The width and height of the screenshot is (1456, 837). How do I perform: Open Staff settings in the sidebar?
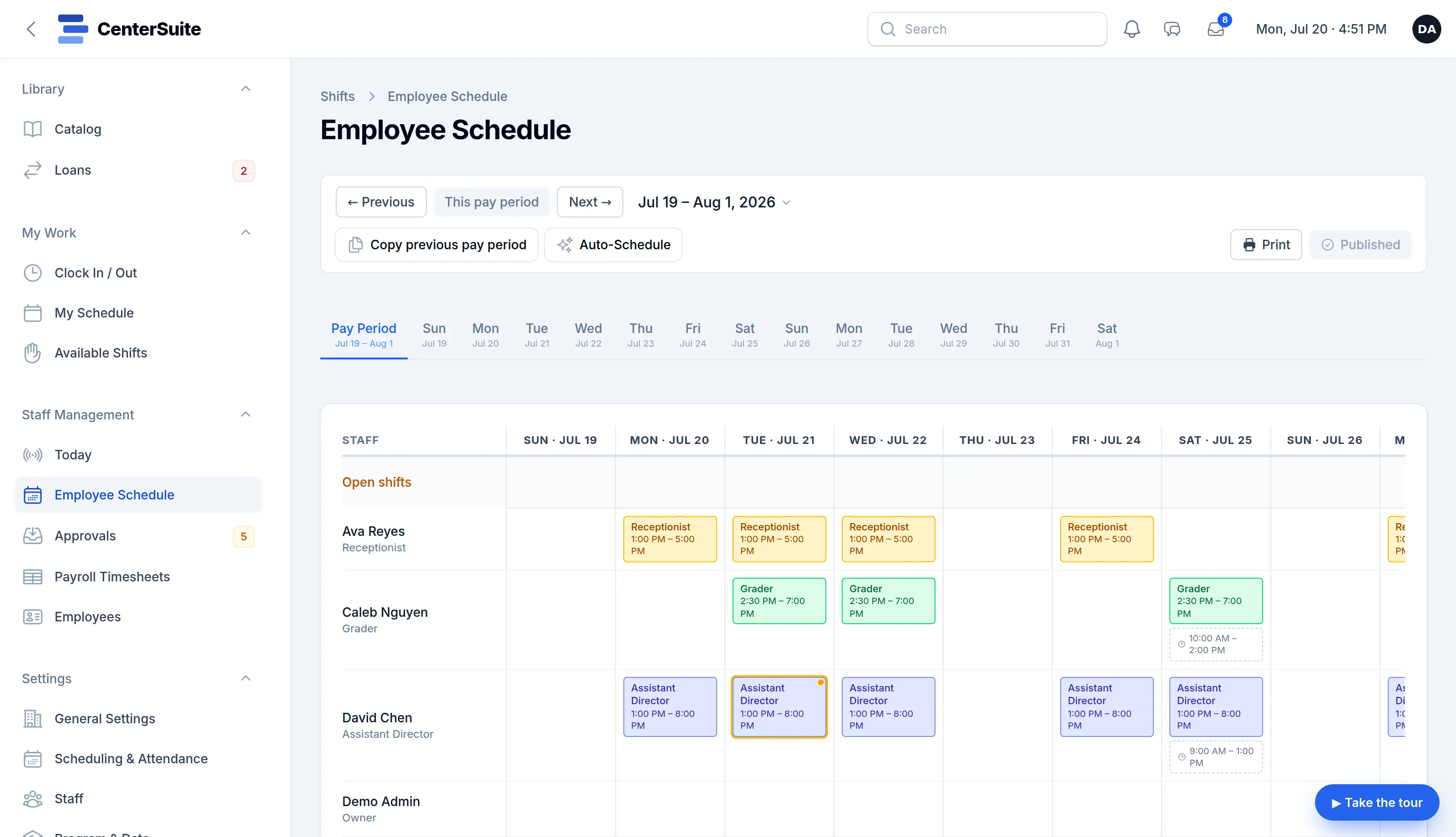(x=138, y=799)
